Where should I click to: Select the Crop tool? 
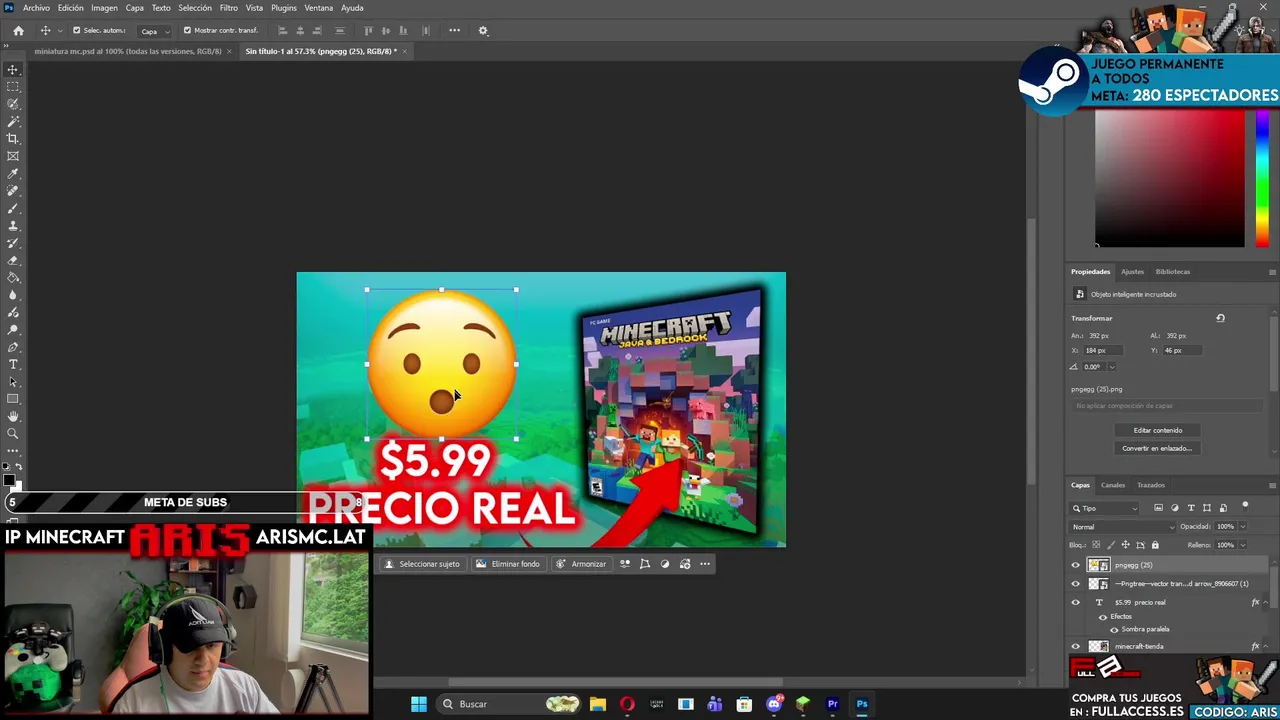pyautogui.click(x=13, y=139)
